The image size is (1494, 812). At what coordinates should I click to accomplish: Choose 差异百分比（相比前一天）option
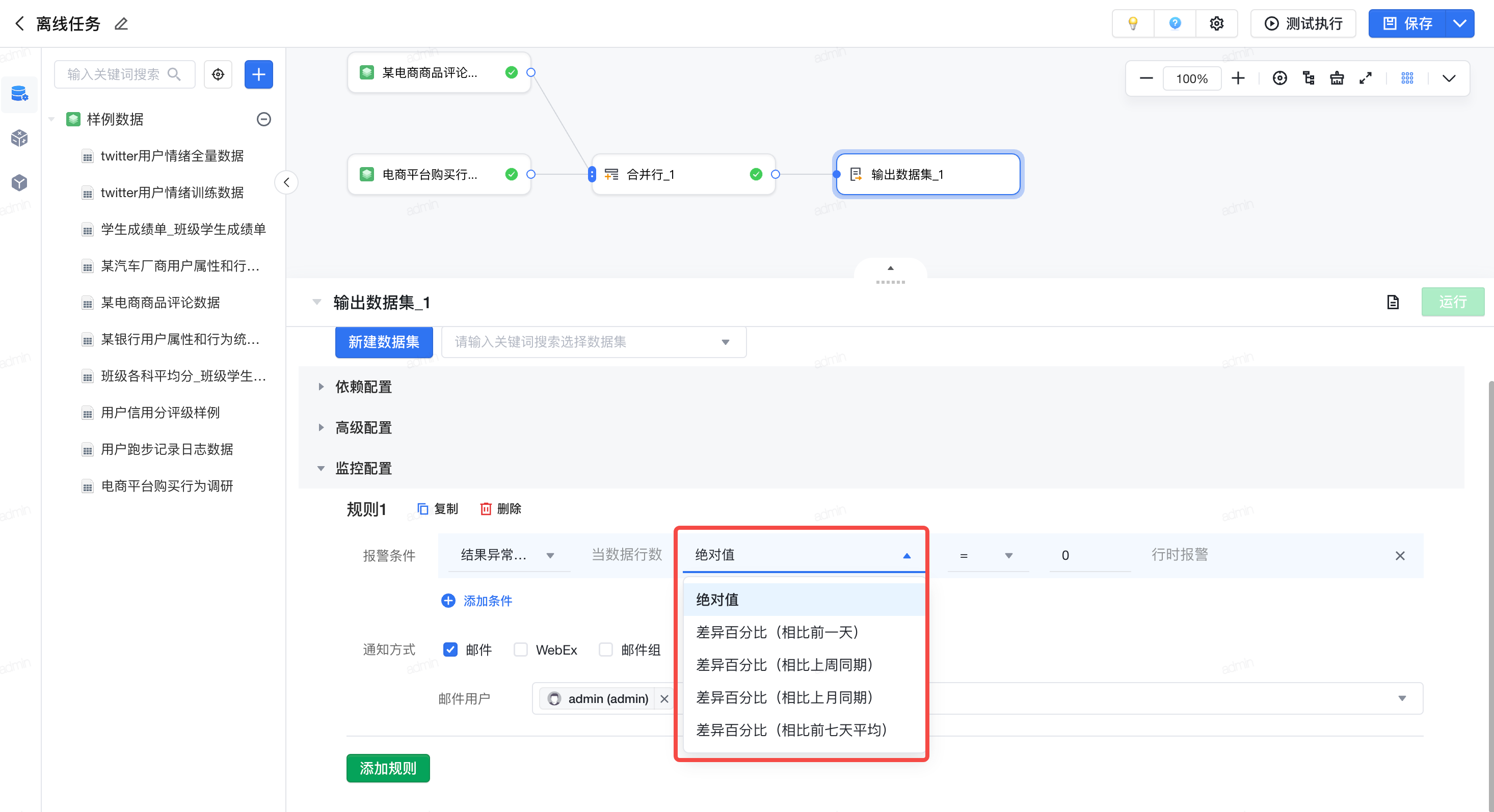803,632
